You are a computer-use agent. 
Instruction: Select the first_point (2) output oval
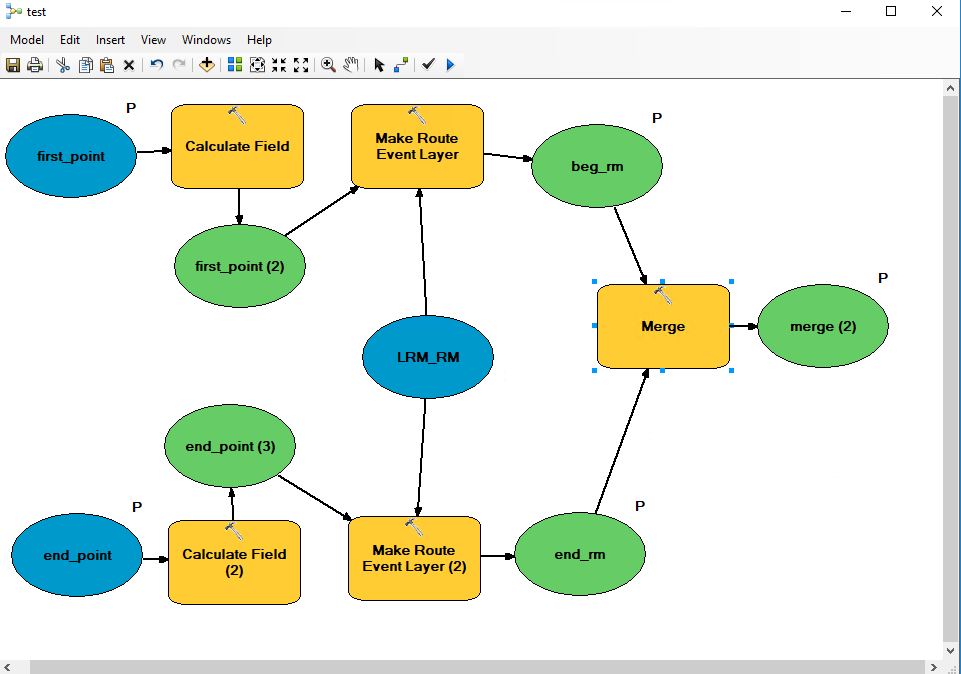(x=240, y=266)
